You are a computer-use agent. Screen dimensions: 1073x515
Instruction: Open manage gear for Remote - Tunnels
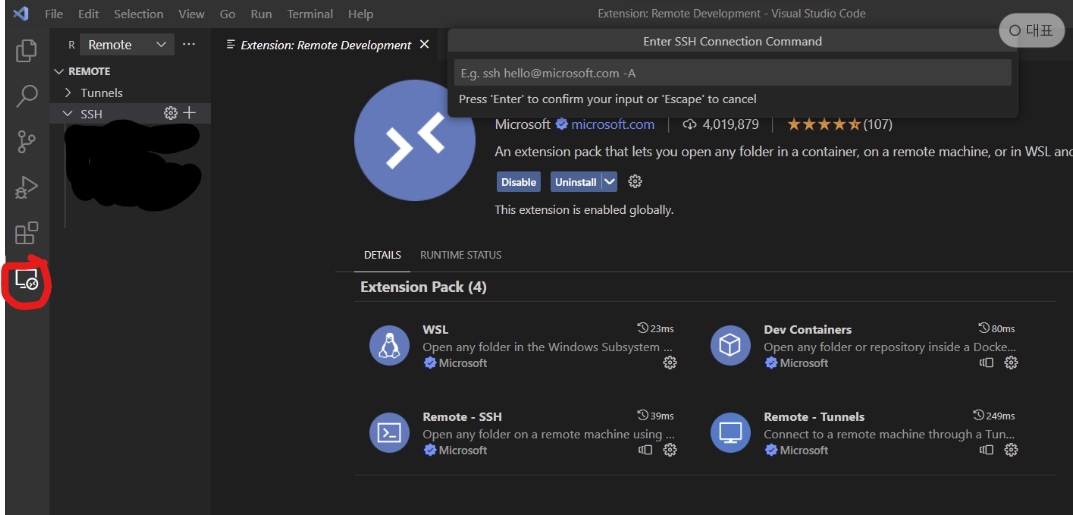click(x=1011, y=449)
